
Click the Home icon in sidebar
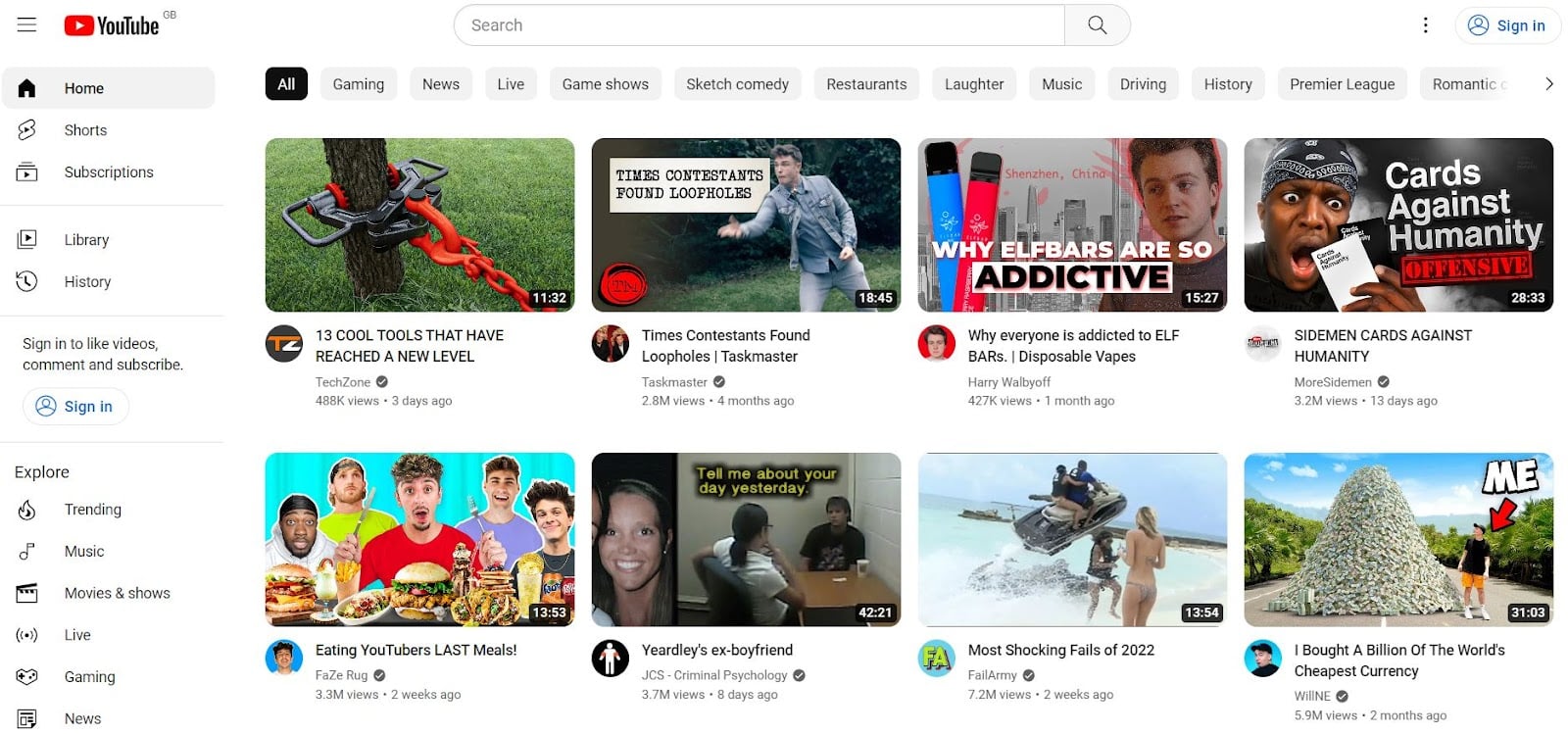pos(26,88)
